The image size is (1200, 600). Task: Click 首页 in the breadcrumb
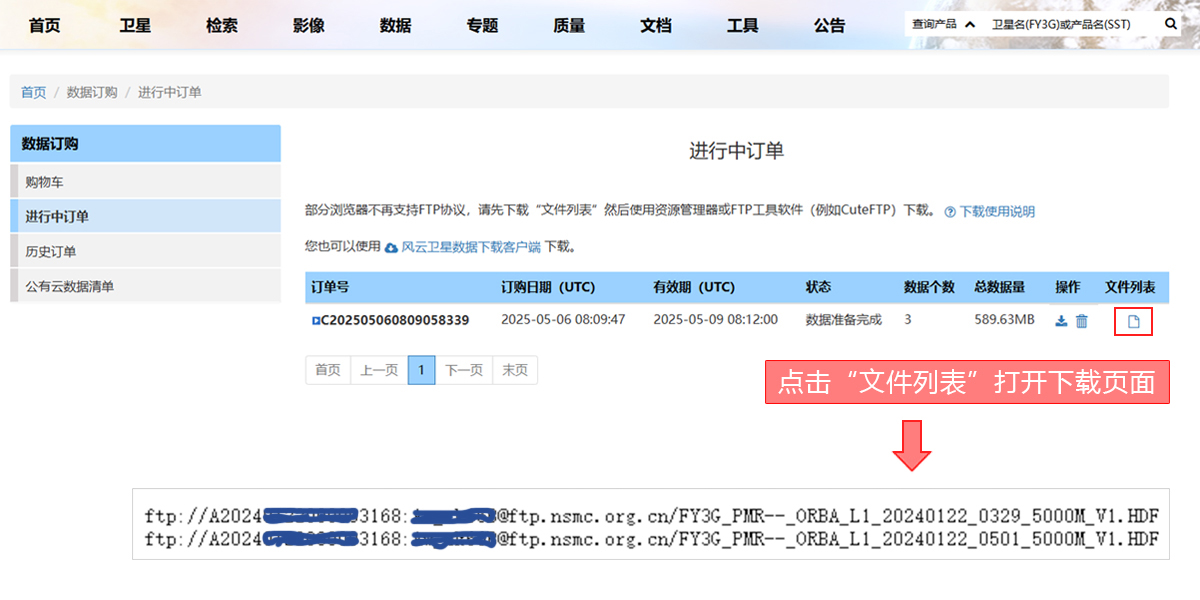33,92
